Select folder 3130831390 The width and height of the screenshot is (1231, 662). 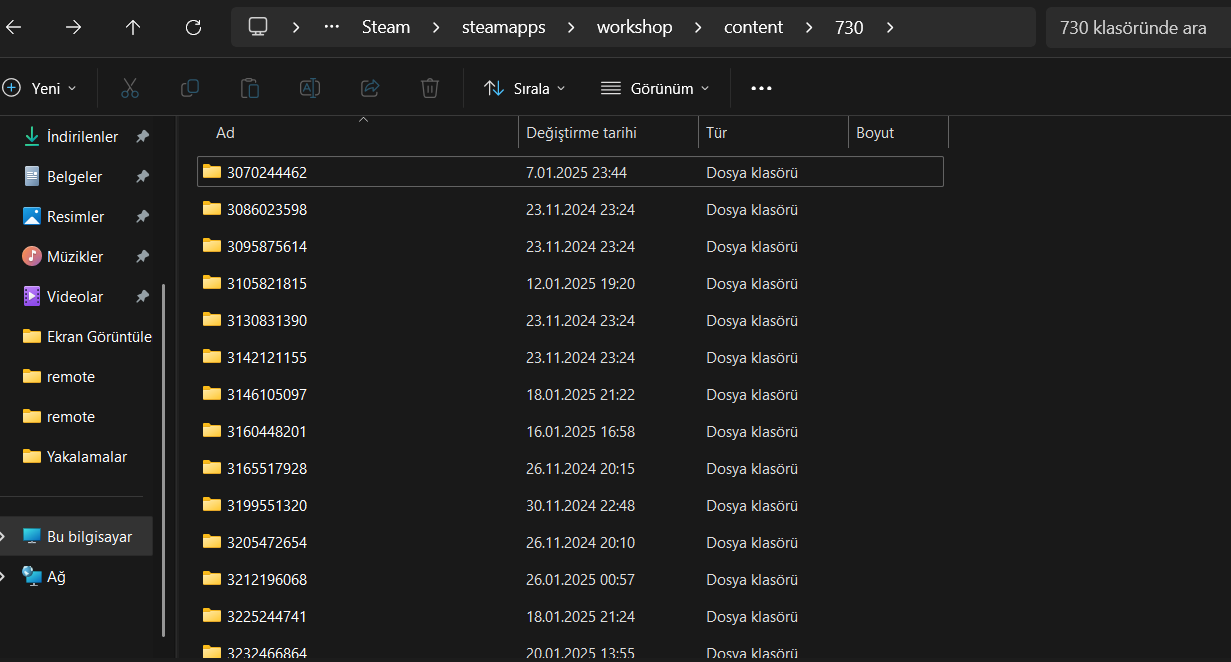(x=570, y=320)
